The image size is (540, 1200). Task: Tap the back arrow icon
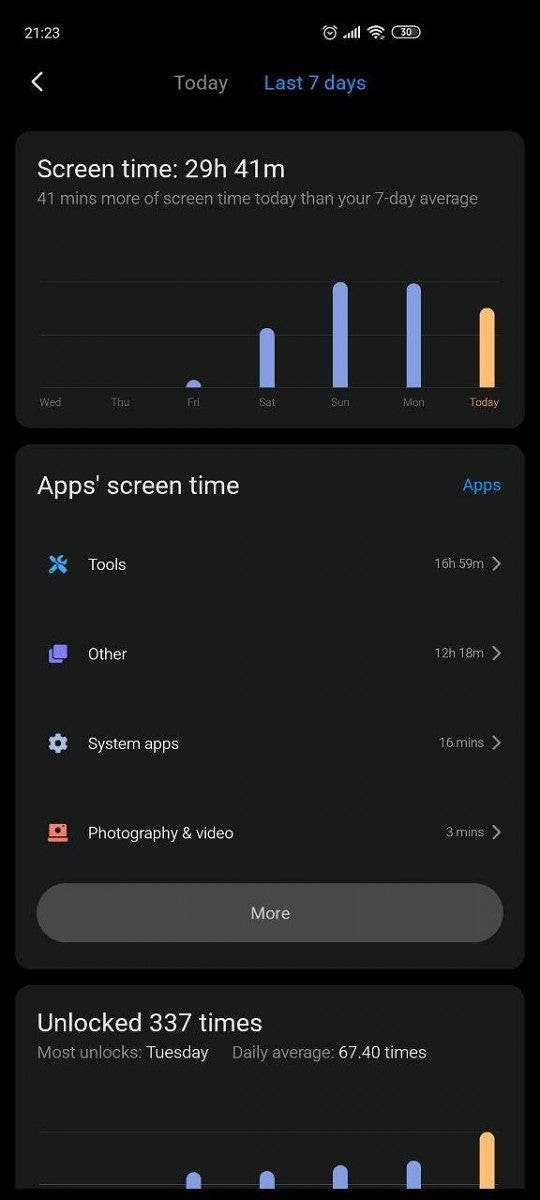pos(37,82)
